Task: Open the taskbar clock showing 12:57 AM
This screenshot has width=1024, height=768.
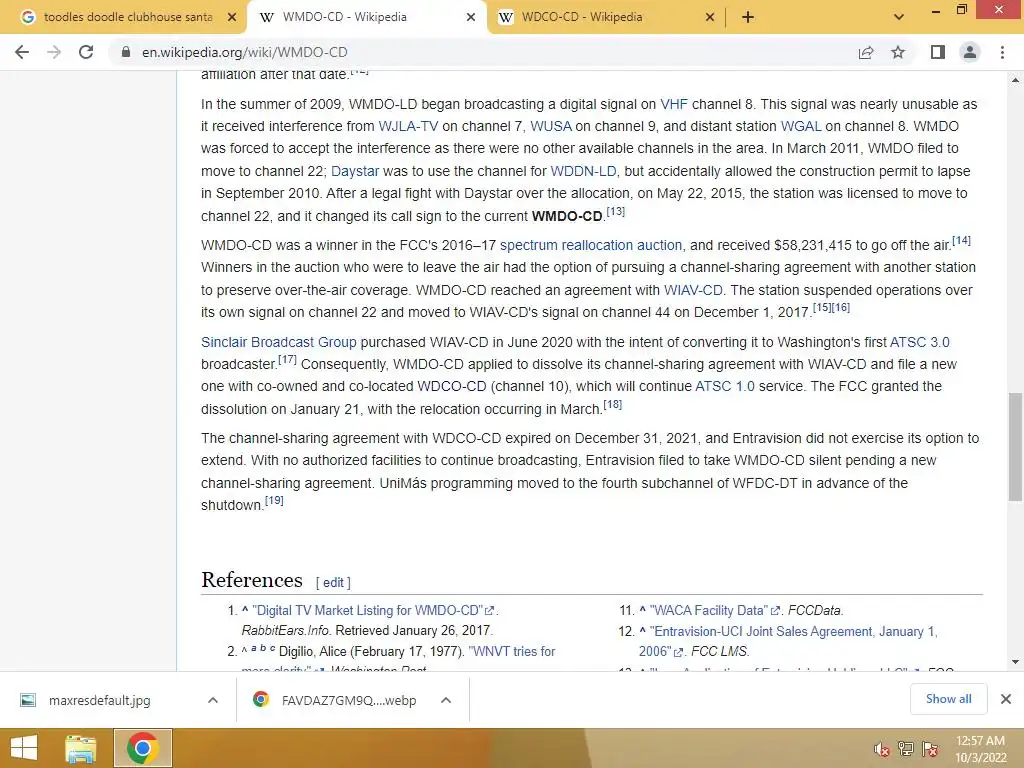Action: (980, 749)
